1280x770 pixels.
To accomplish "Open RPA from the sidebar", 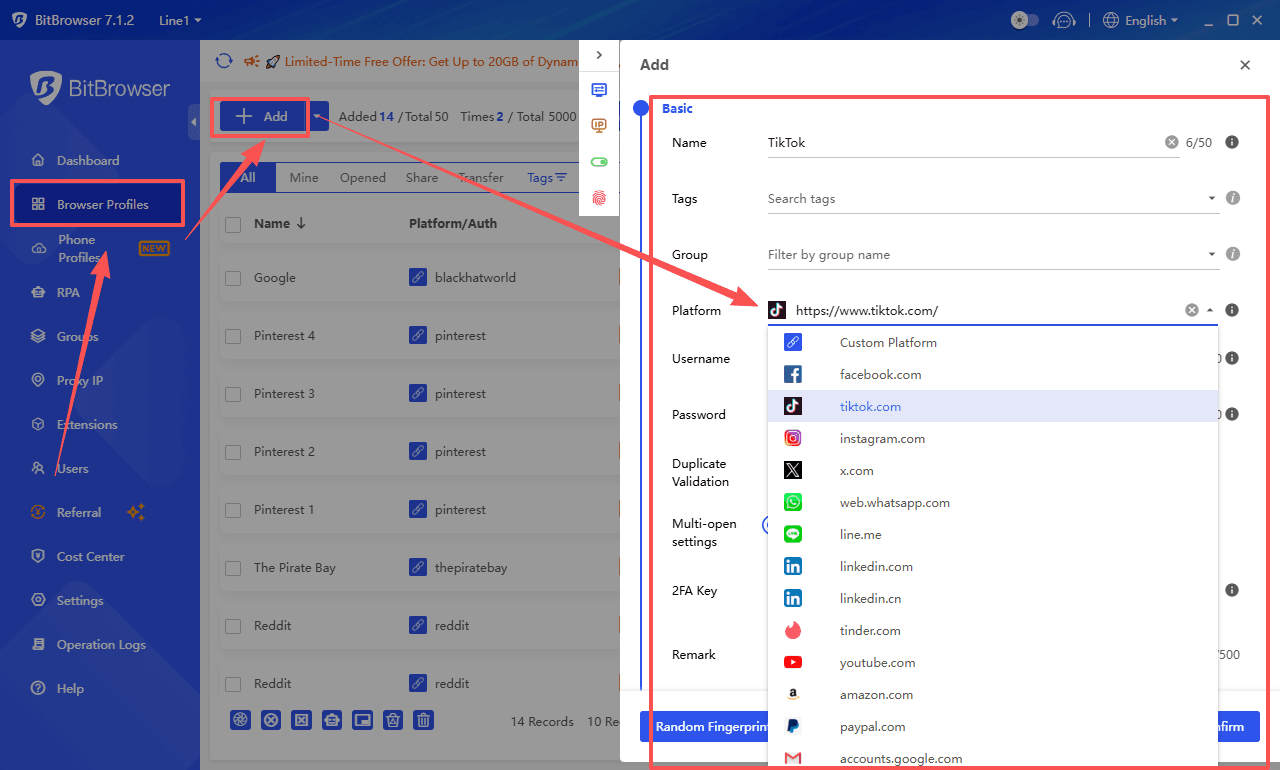I will pyautogui.click(x=75, y=292).
